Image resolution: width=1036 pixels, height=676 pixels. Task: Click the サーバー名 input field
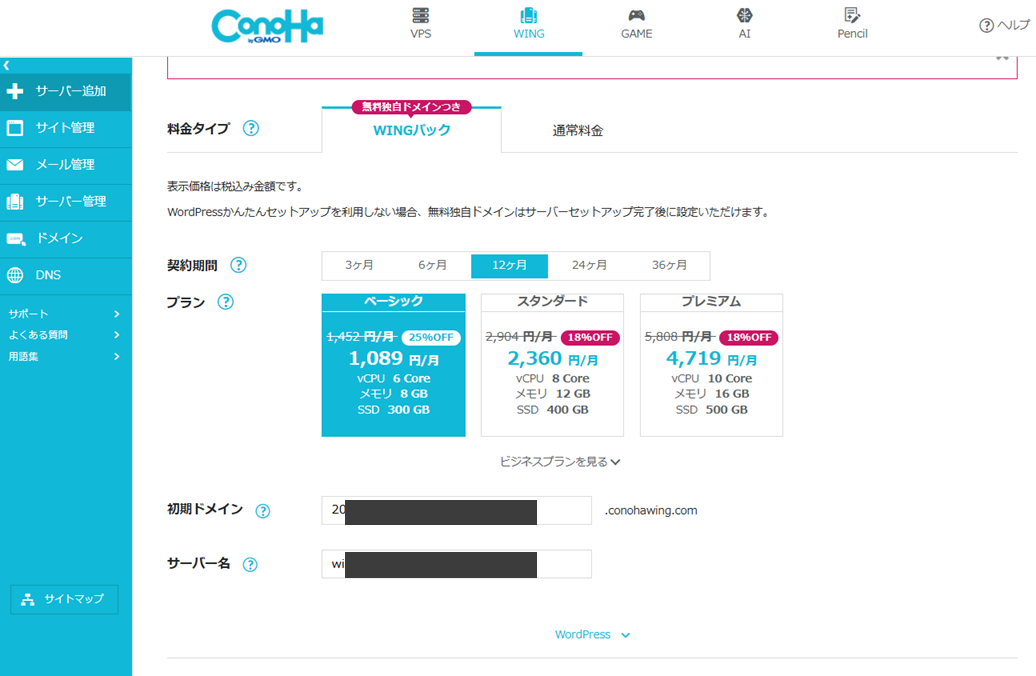coord(457,564)
